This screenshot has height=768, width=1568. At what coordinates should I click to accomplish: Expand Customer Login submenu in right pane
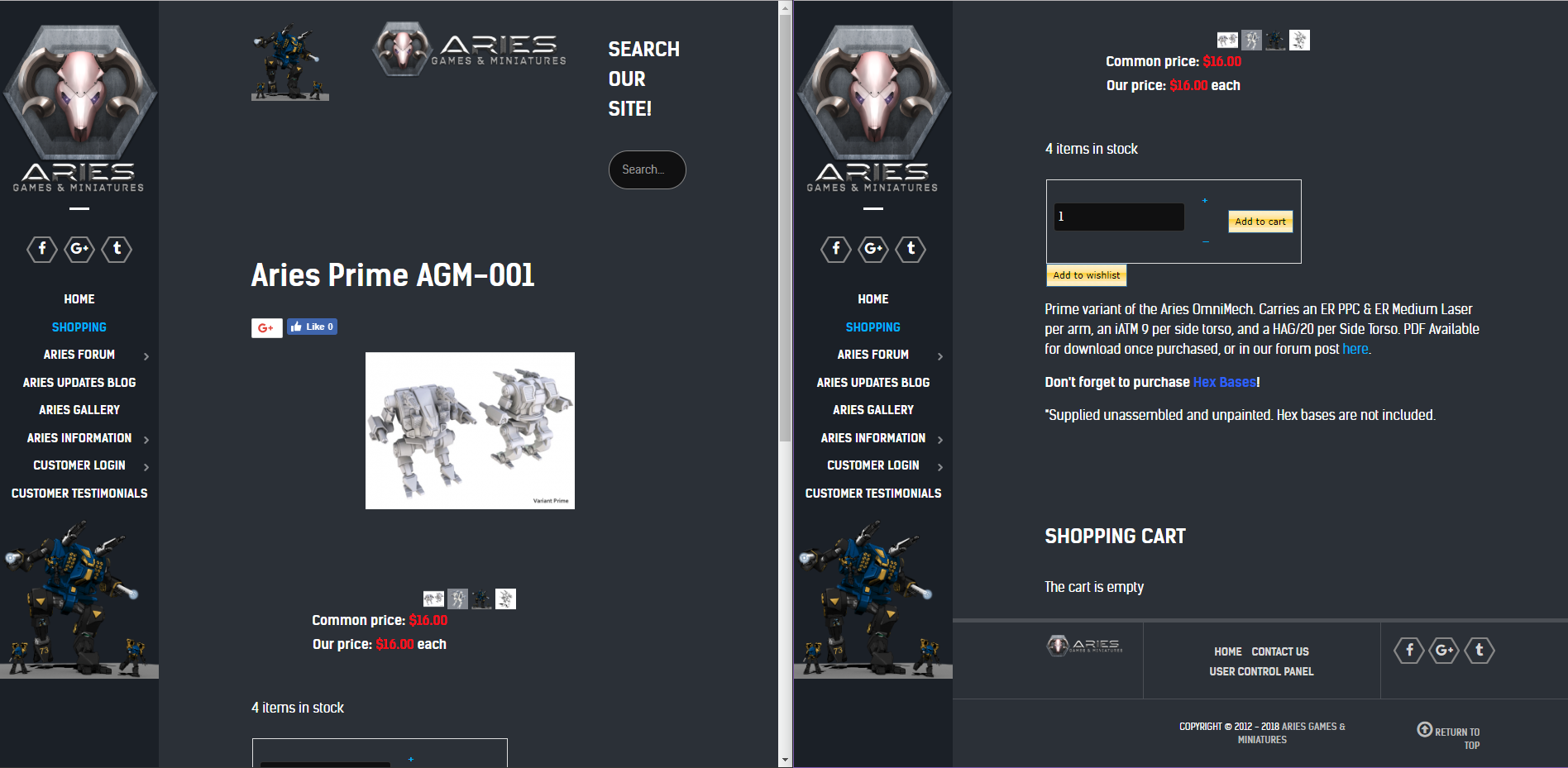click(940, 467)
